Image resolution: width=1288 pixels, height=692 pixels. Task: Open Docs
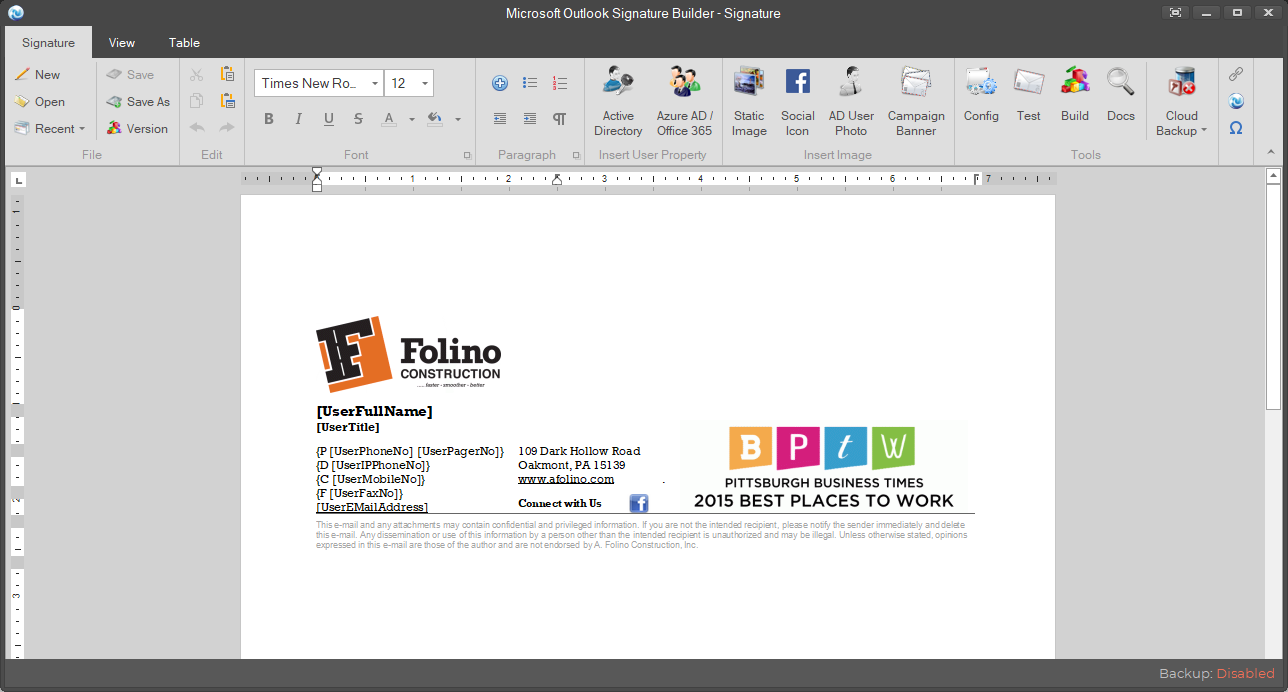(x=1121, y=95)
